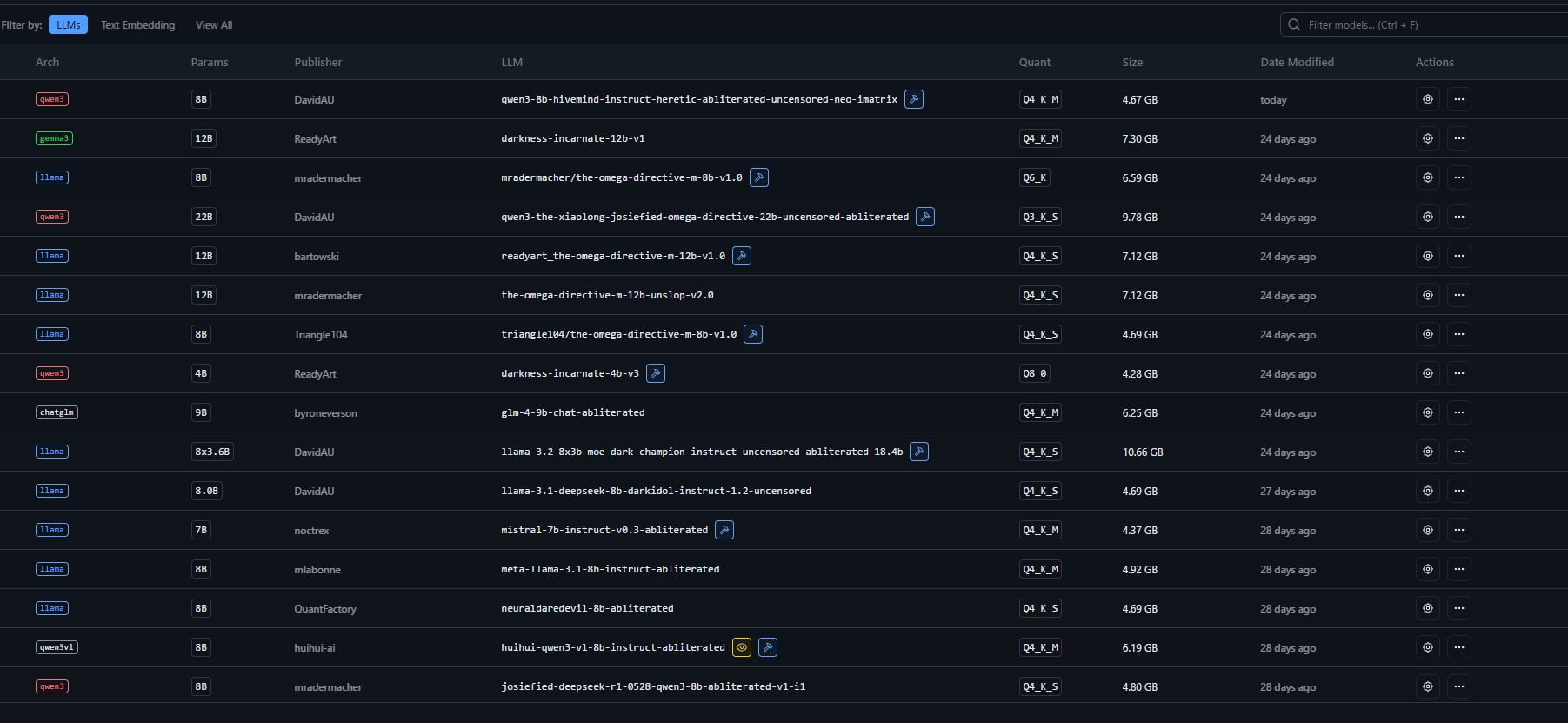
Task: Open more actions for readyart_the-omega-directive-m-12b-v1.0
Action: click(1459, 256)
